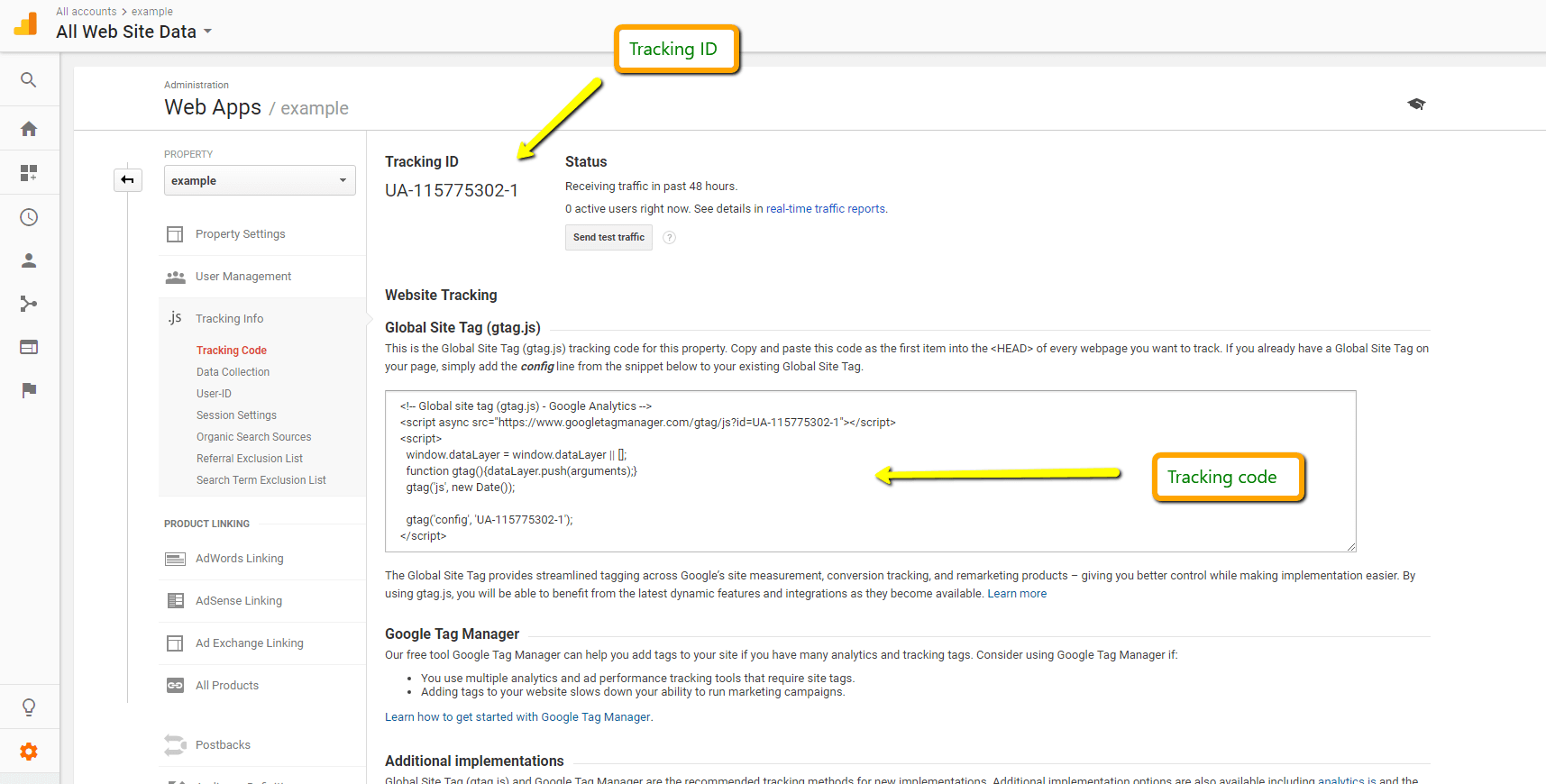This screenshot has height=784, width=1546.
Task: Go to Home icon in sidebar
Action: [29, 129]
